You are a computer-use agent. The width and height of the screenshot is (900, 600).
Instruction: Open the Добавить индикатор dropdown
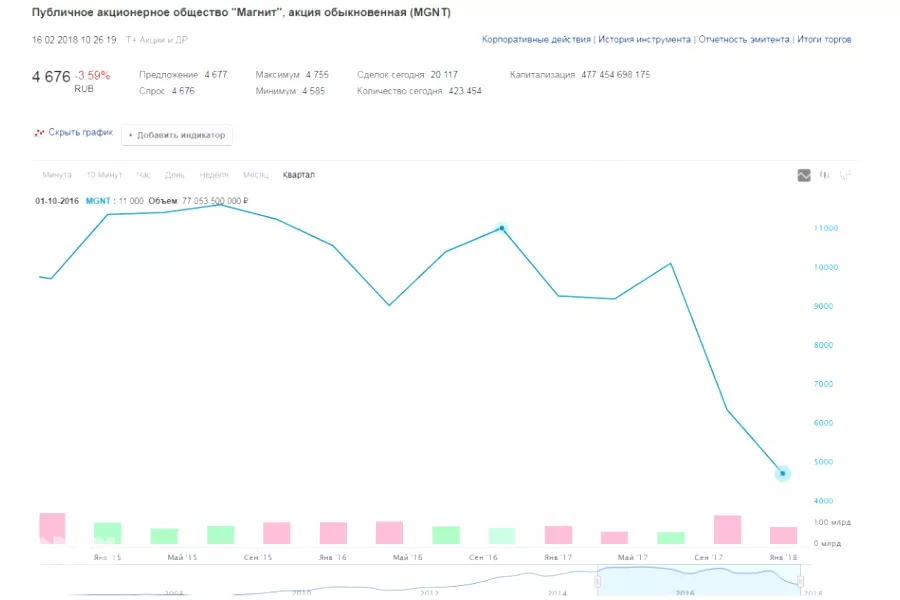click(177, 135)
